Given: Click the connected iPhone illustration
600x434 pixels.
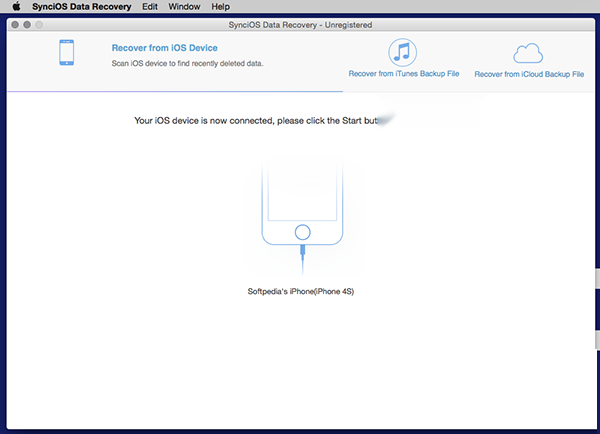Looking at the screenshot, I should tap(302, 216).
